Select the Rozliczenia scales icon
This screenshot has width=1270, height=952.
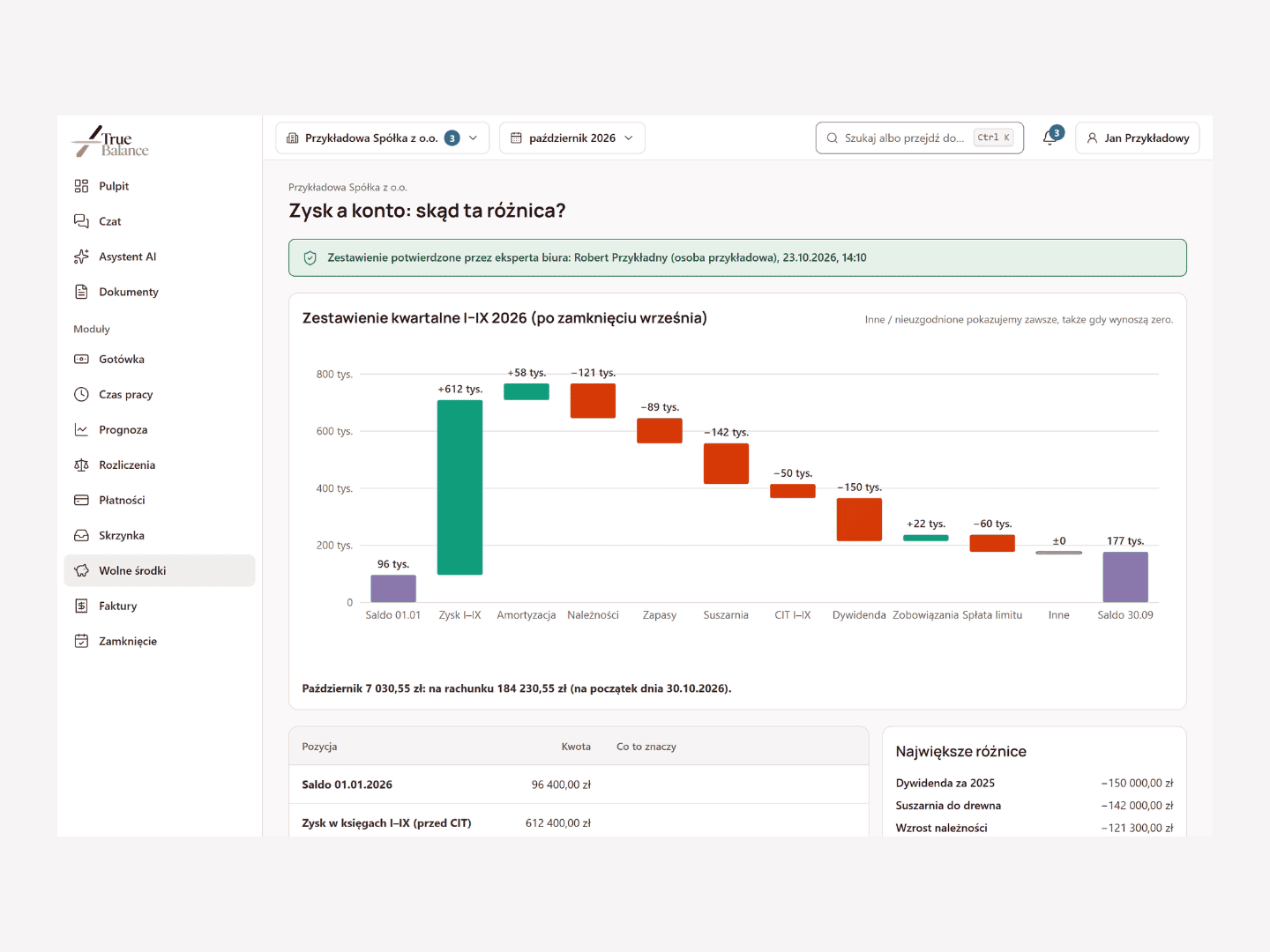point(81,465)
